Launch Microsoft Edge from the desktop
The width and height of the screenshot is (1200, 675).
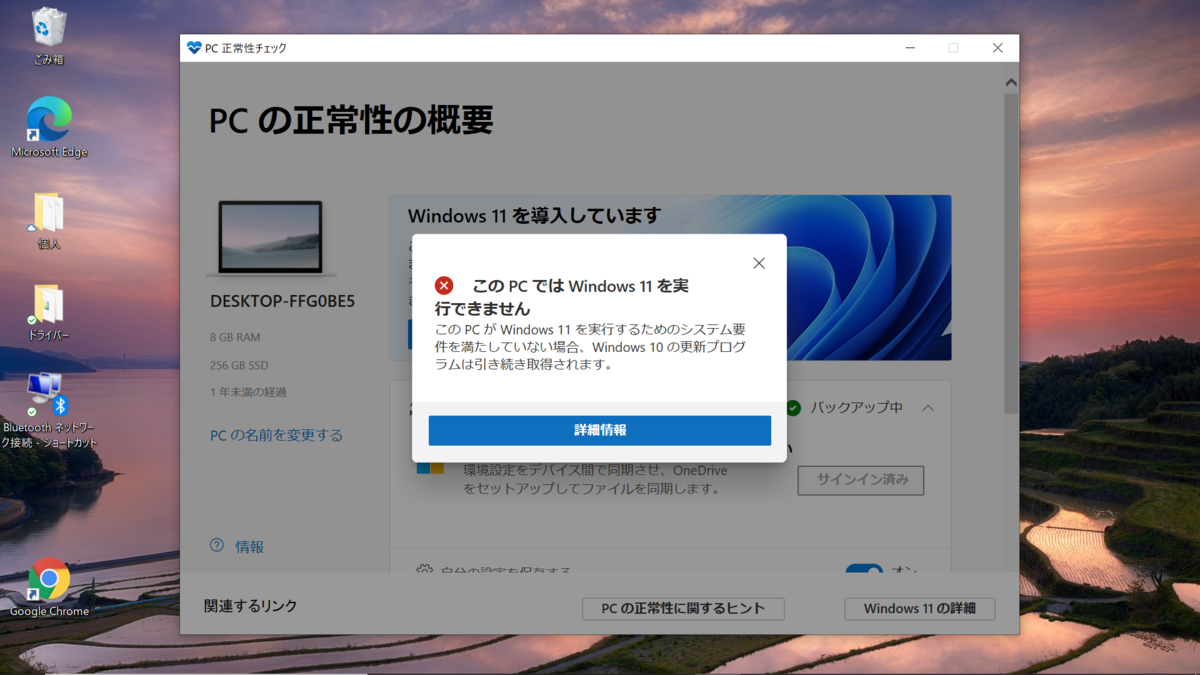49,127
